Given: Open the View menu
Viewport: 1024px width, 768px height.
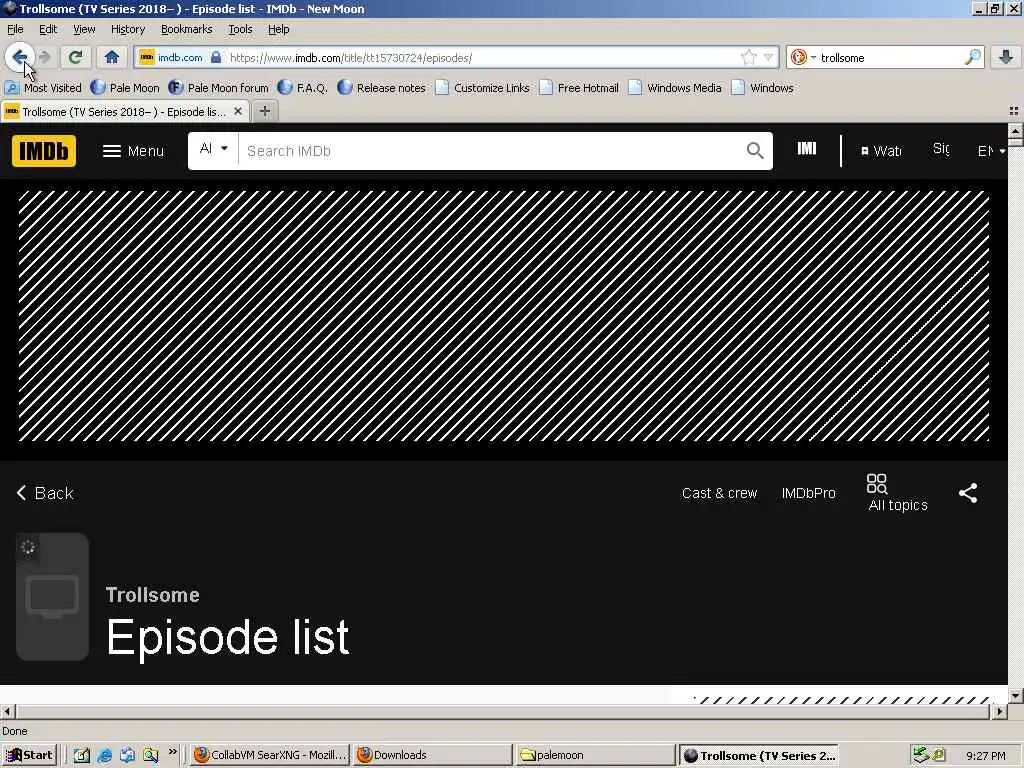Looking at the screenshot, I should 84,29.
